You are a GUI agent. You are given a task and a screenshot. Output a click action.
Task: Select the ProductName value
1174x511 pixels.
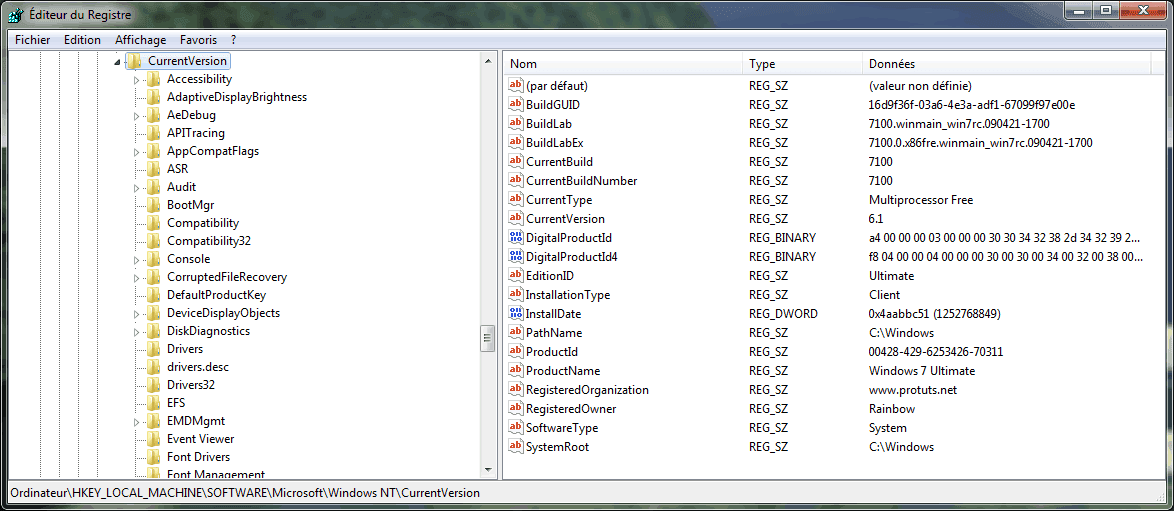tap(563, 371)
